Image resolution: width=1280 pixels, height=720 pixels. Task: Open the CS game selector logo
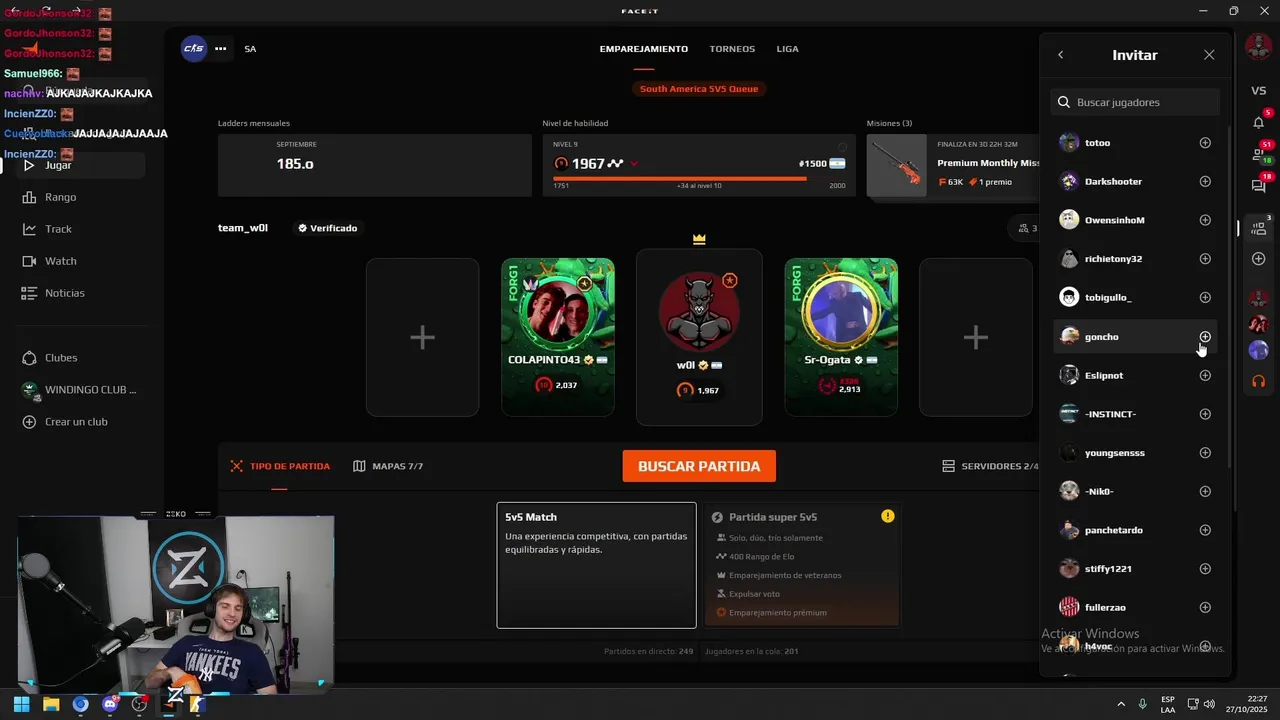[193, 48]
